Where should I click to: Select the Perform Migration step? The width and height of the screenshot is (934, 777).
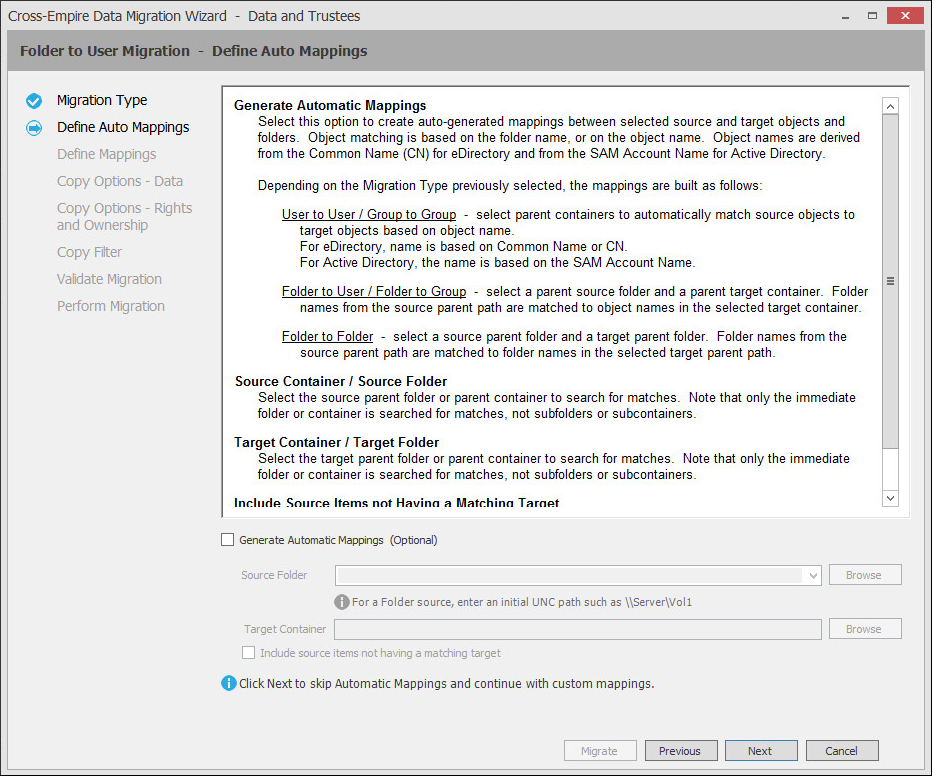[x=111, y=306]
